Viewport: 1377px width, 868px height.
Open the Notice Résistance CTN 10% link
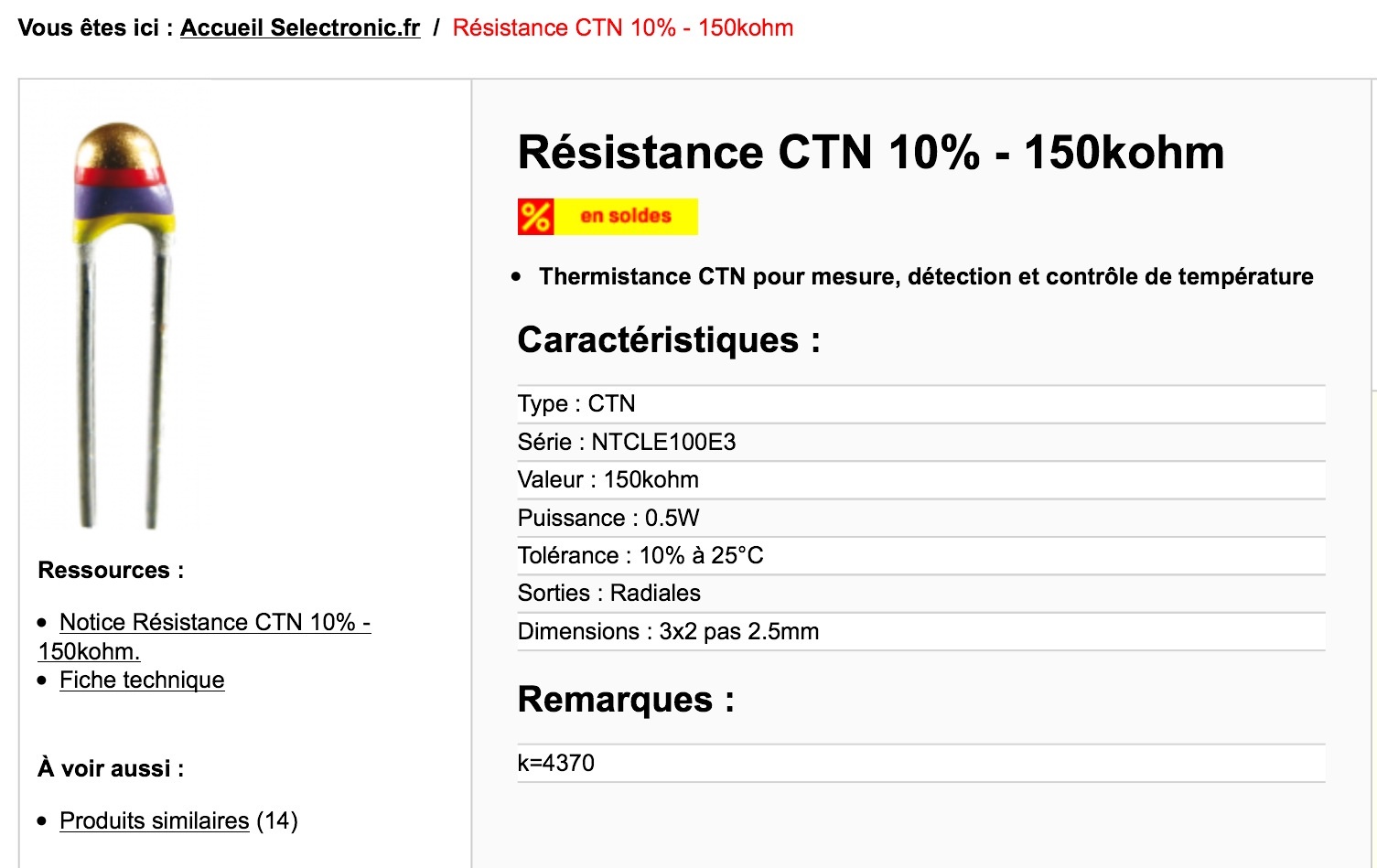click(214, 623)
